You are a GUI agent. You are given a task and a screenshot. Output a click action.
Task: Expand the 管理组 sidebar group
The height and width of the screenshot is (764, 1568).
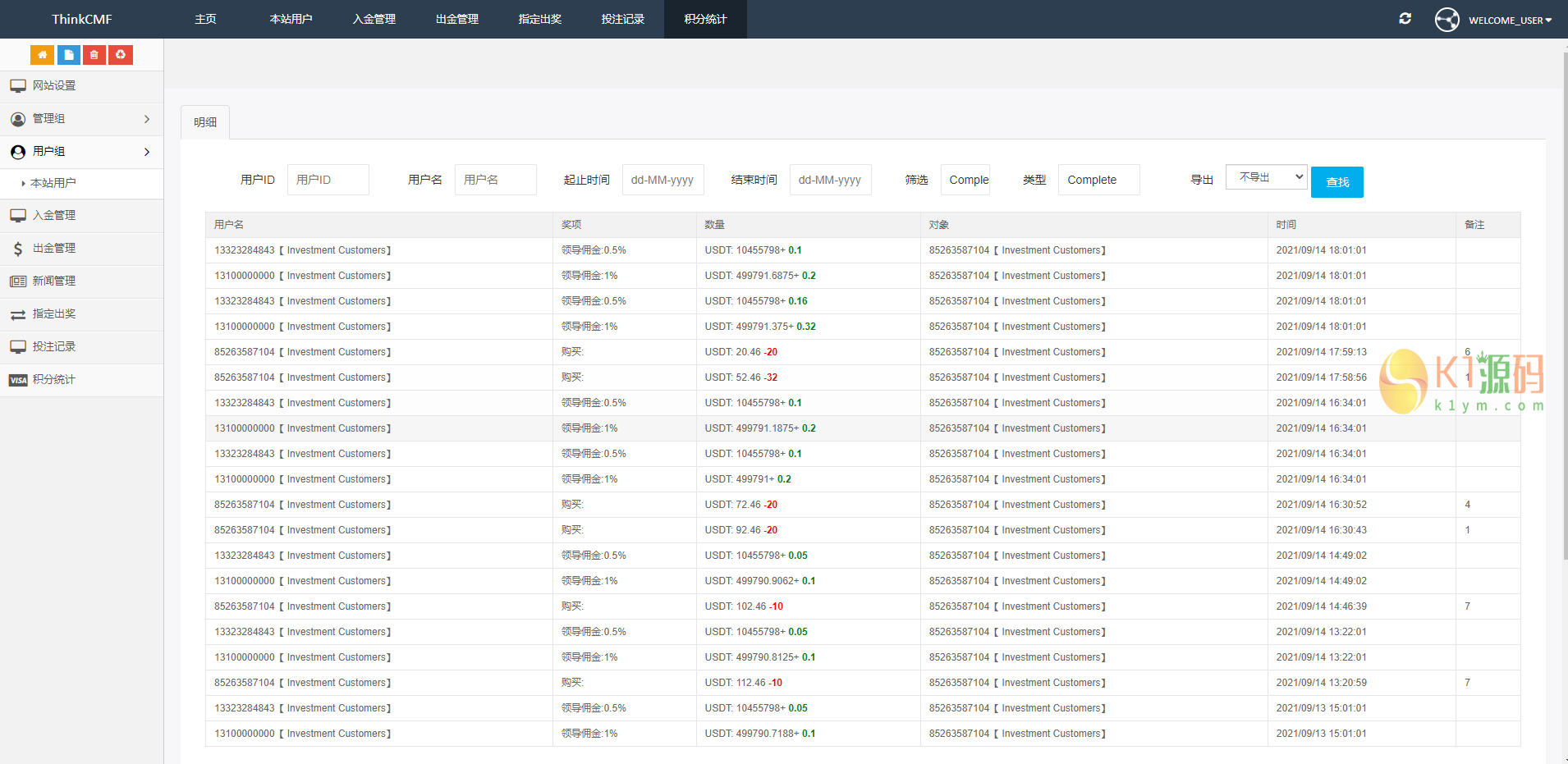[x=81, y=119]
